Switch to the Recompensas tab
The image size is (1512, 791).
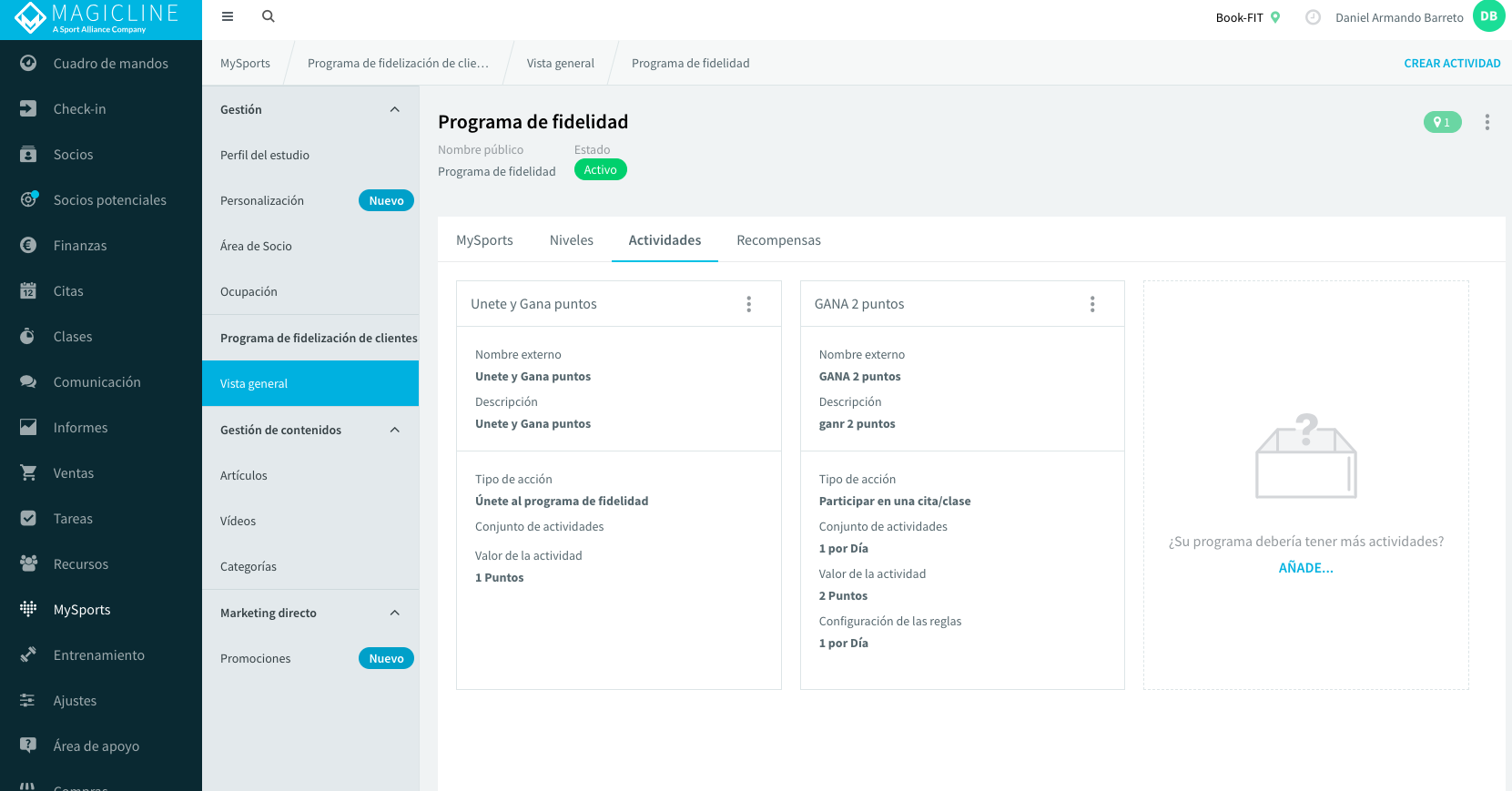(779, 240)
